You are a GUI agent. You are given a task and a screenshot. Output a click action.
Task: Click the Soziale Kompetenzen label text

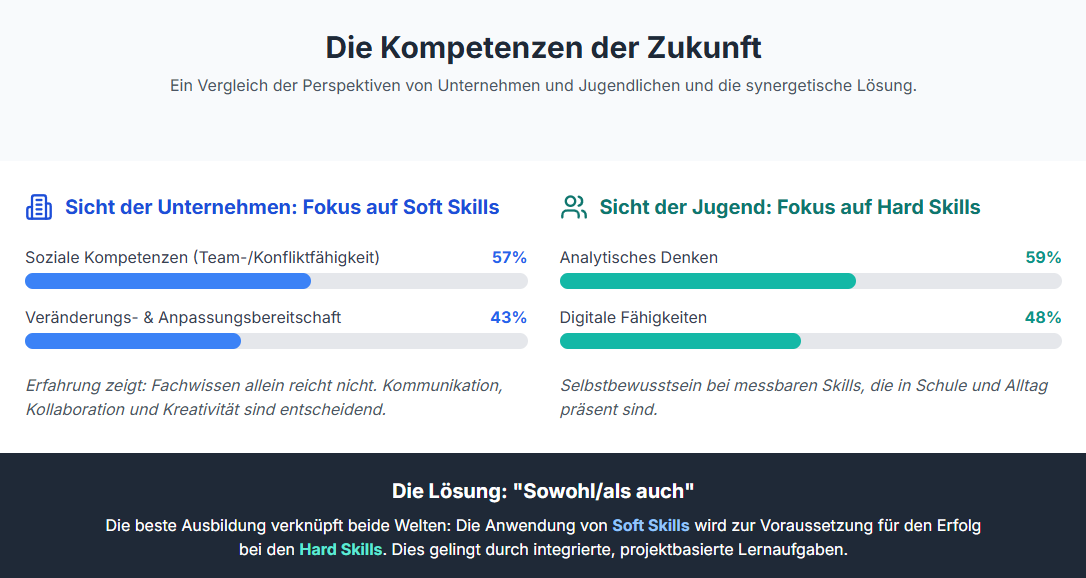tap(202, 257)
